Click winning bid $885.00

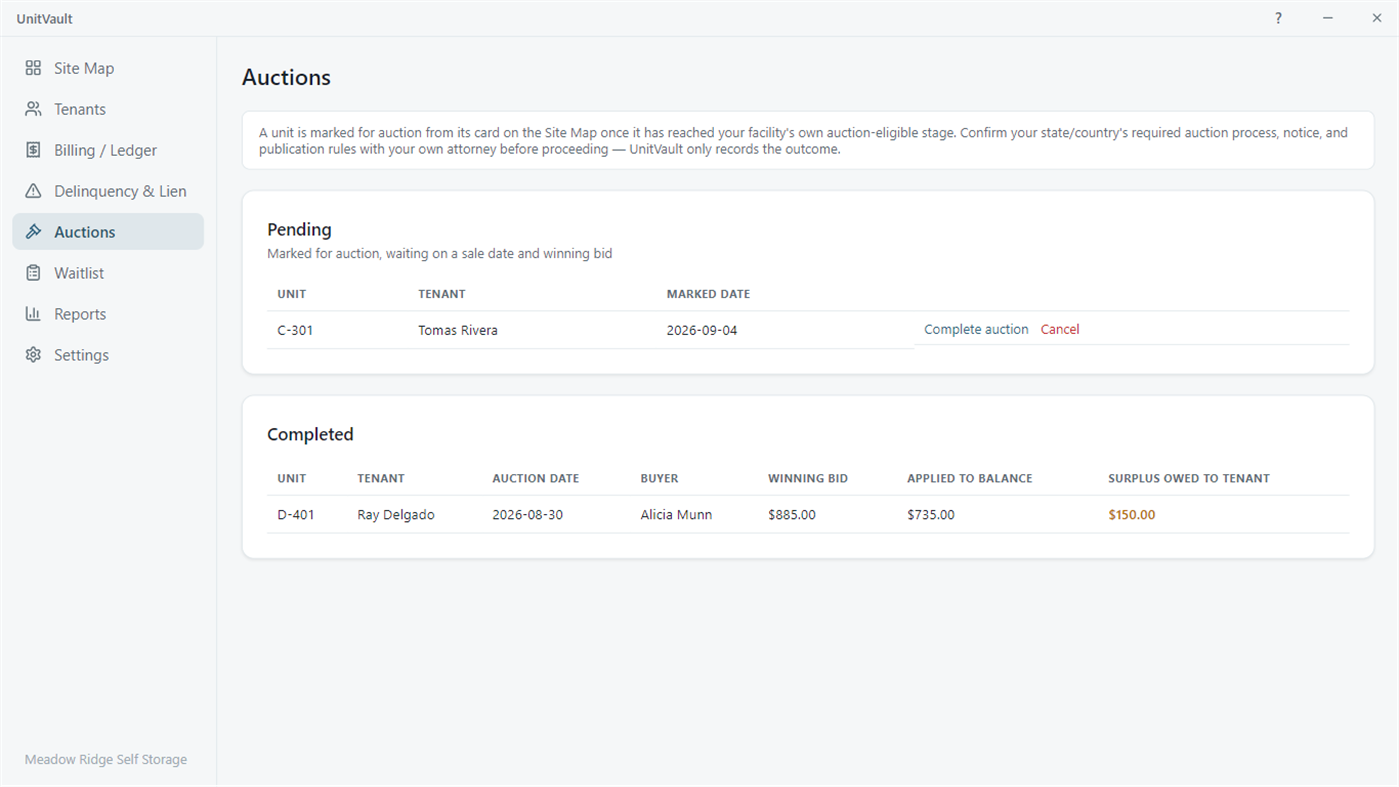coord(792,515)
